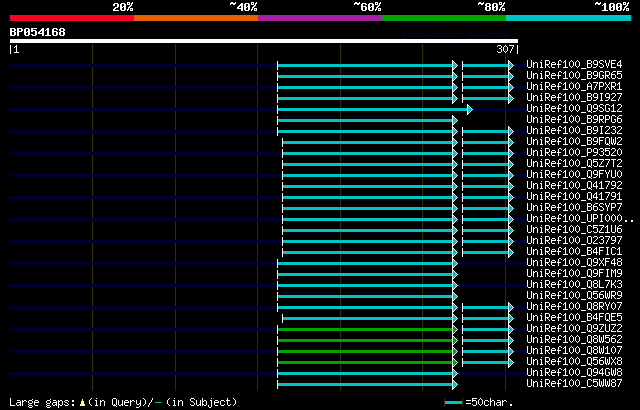Viewport: 640px width, 410px height.
Task: Click the orange ~40% identity legend segment
Action: click(196, 18)
